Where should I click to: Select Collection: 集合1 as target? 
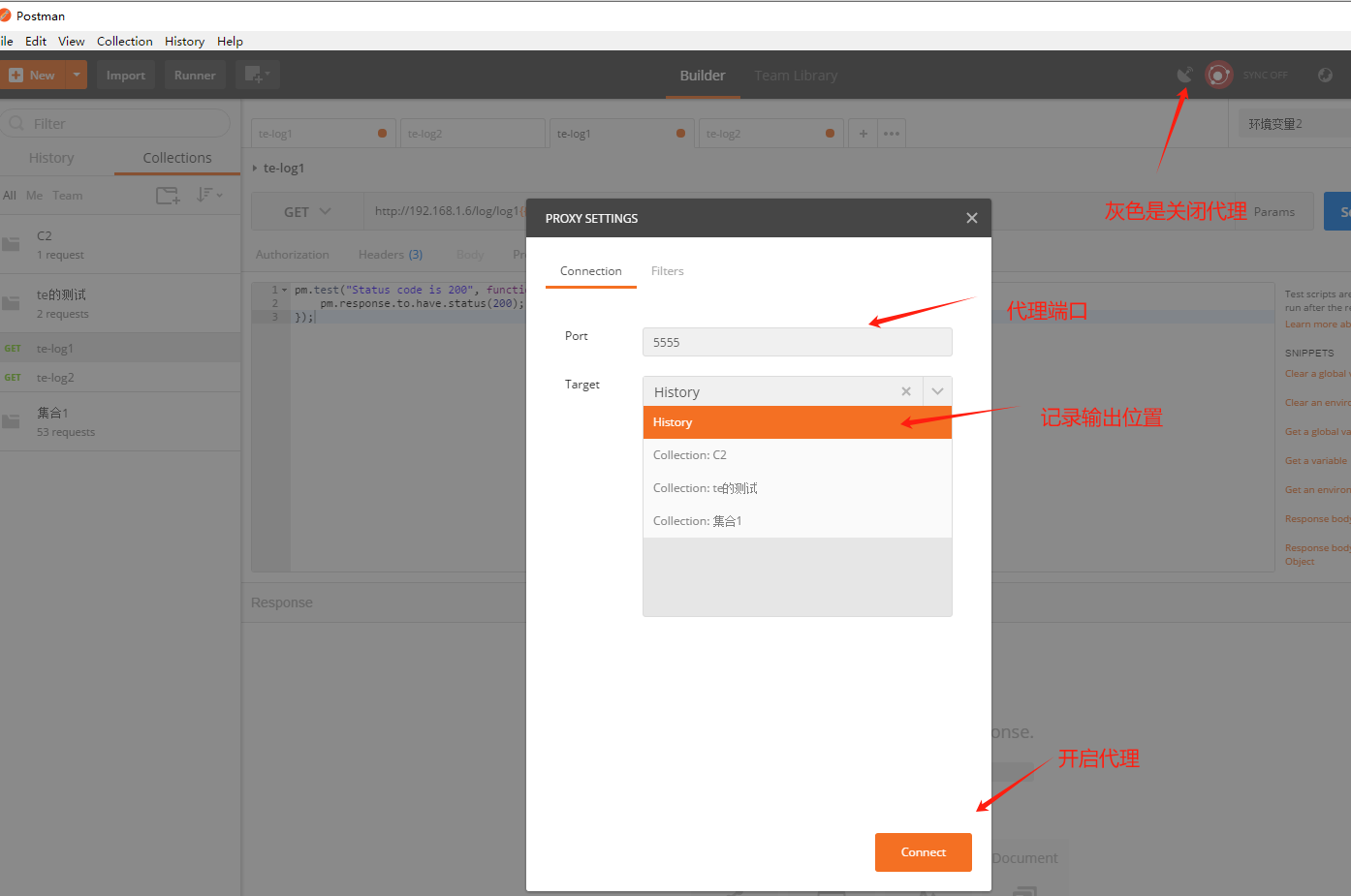tap(798, 521)
